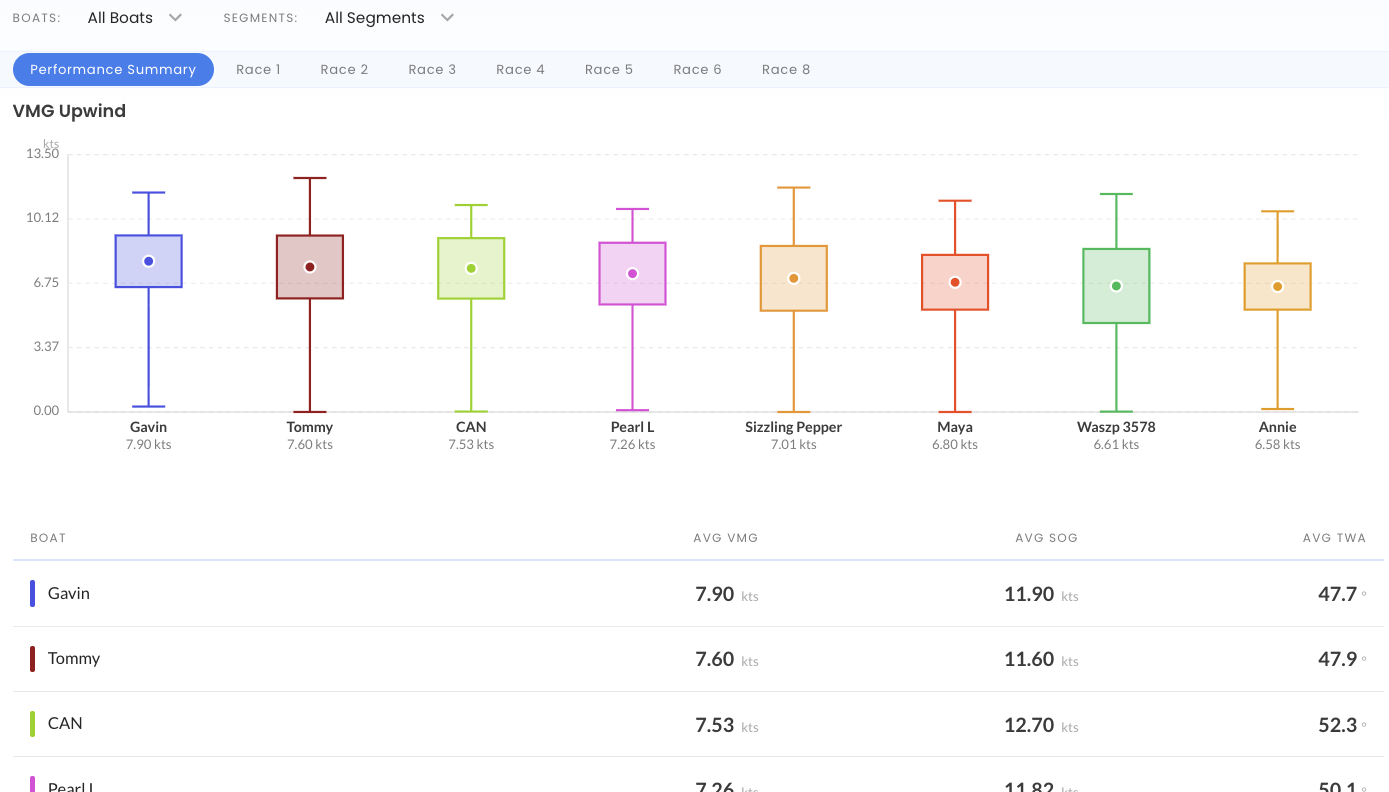The width and height of the screenshot is (1389, 792).
Task: Click Gavin's blue mean marker dot
Action: pos(149,261)
